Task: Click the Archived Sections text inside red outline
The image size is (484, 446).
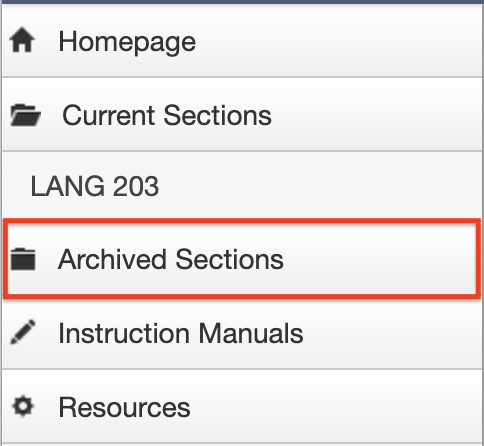Action: [171, 259]
